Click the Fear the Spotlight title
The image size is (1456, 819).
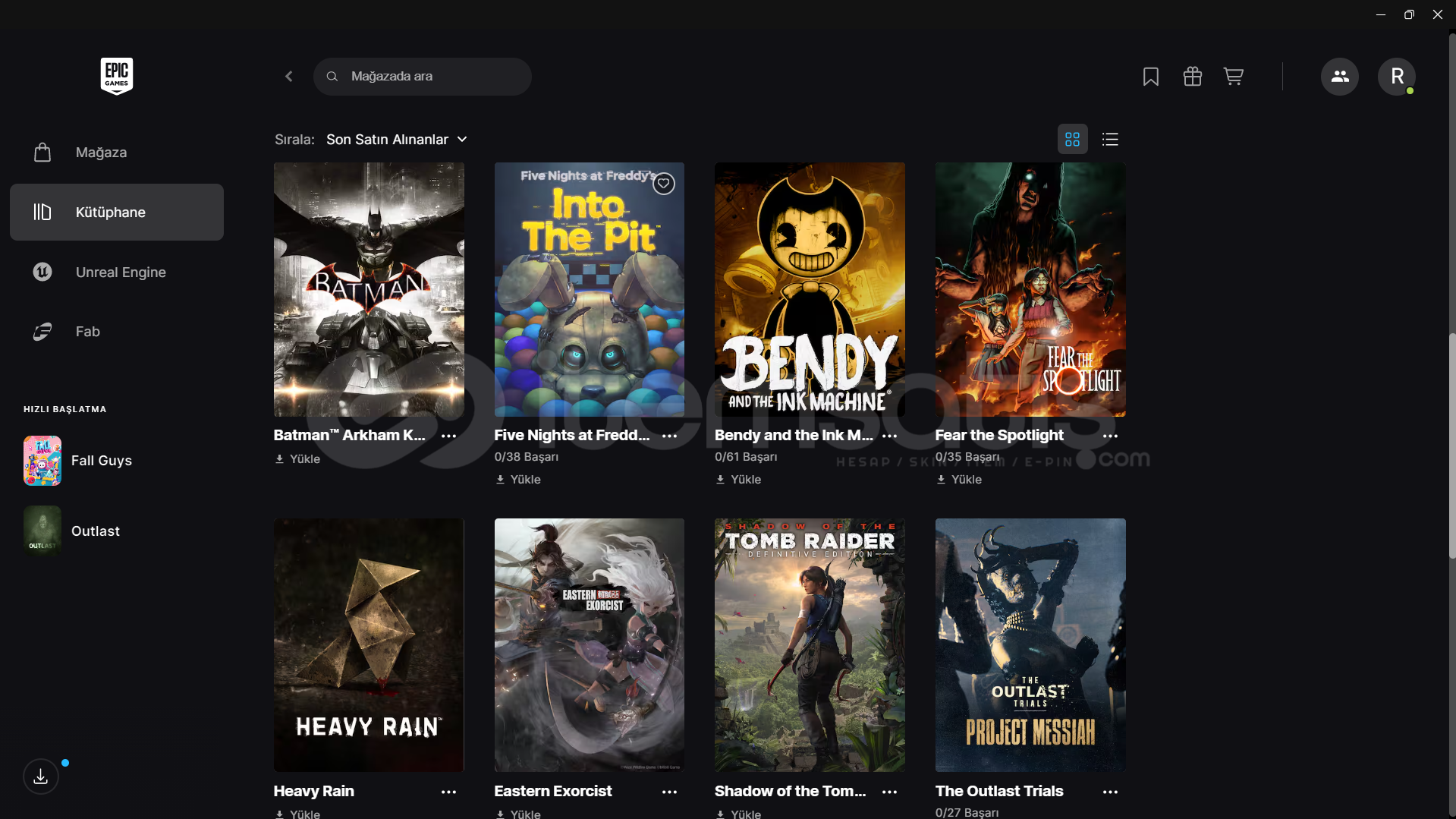tap(999, 435)
